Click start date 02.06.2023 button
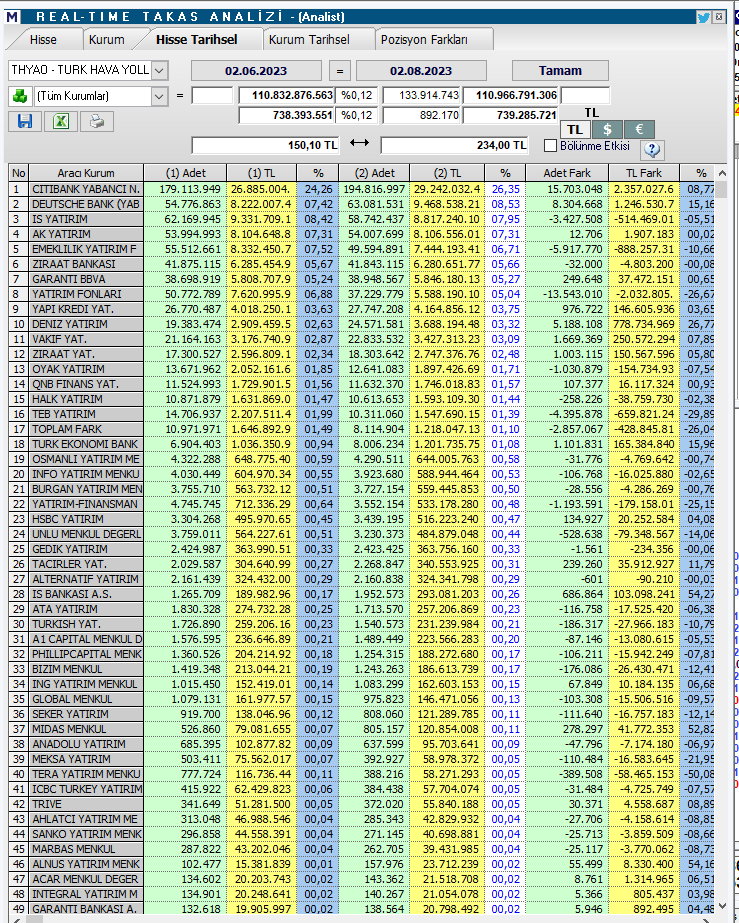 point(256,71)
